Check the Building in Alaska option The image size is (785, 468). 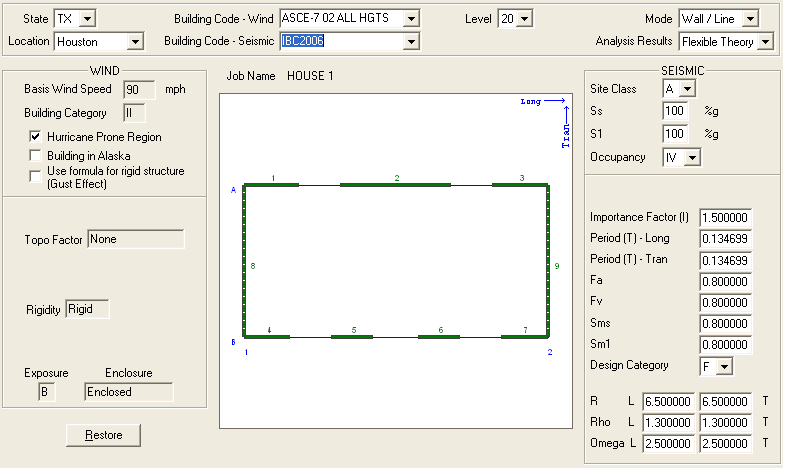[37, 155]
